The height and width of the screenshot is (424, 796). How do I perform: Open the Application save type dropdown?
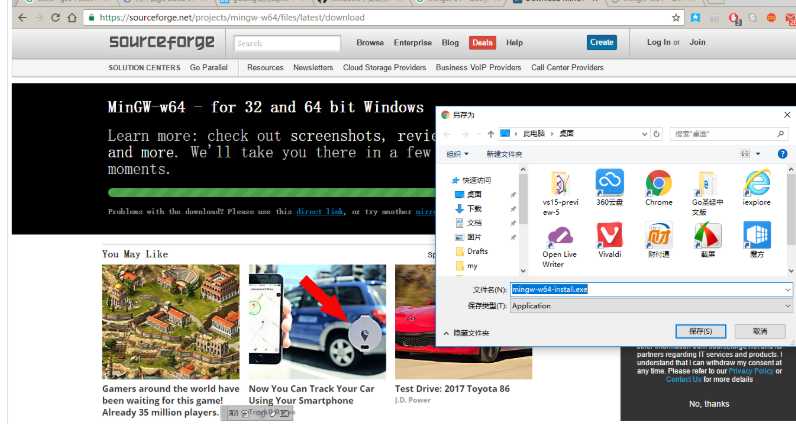(x=651, y=306)
